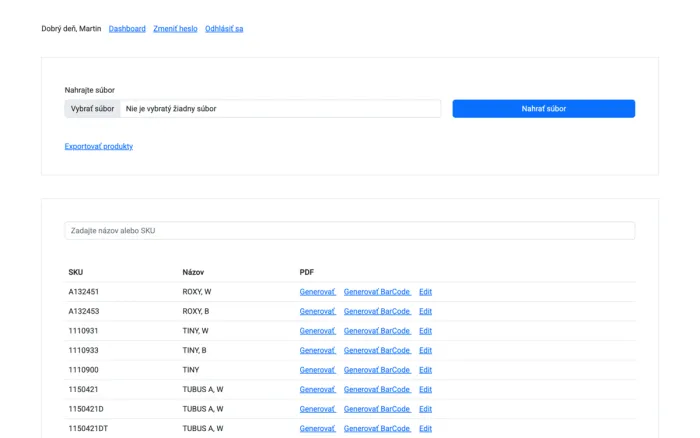Click Generovať for SKU A132451

[317, 292]
